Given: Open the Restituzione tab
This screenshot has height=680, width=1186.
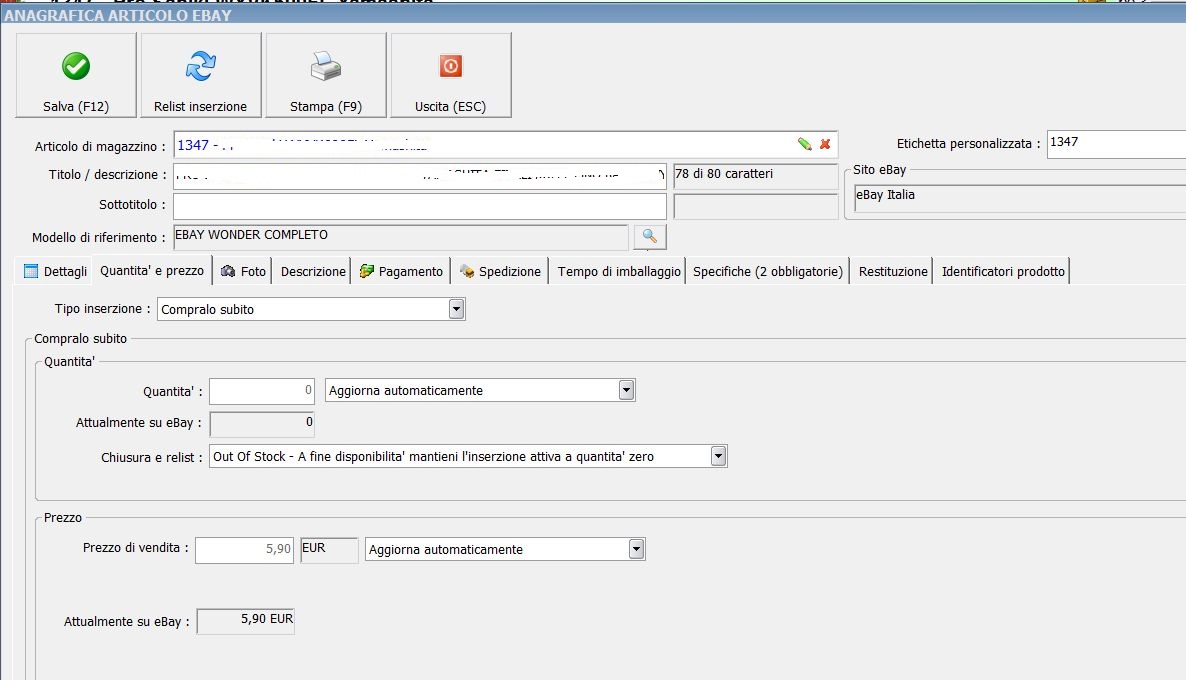Looking at the screenshot, I should [893, 272].
